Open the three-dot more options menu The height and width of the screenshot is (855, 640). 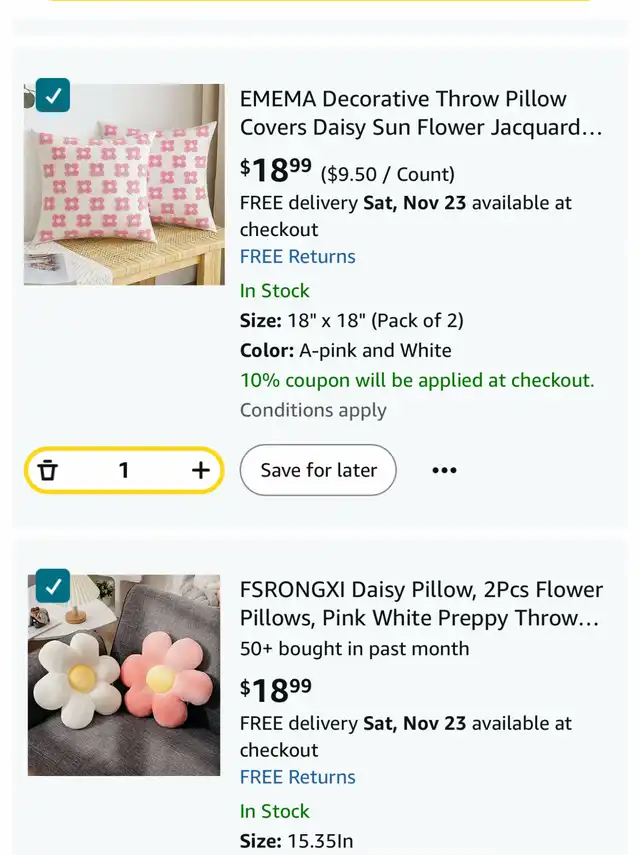point(444,470)
